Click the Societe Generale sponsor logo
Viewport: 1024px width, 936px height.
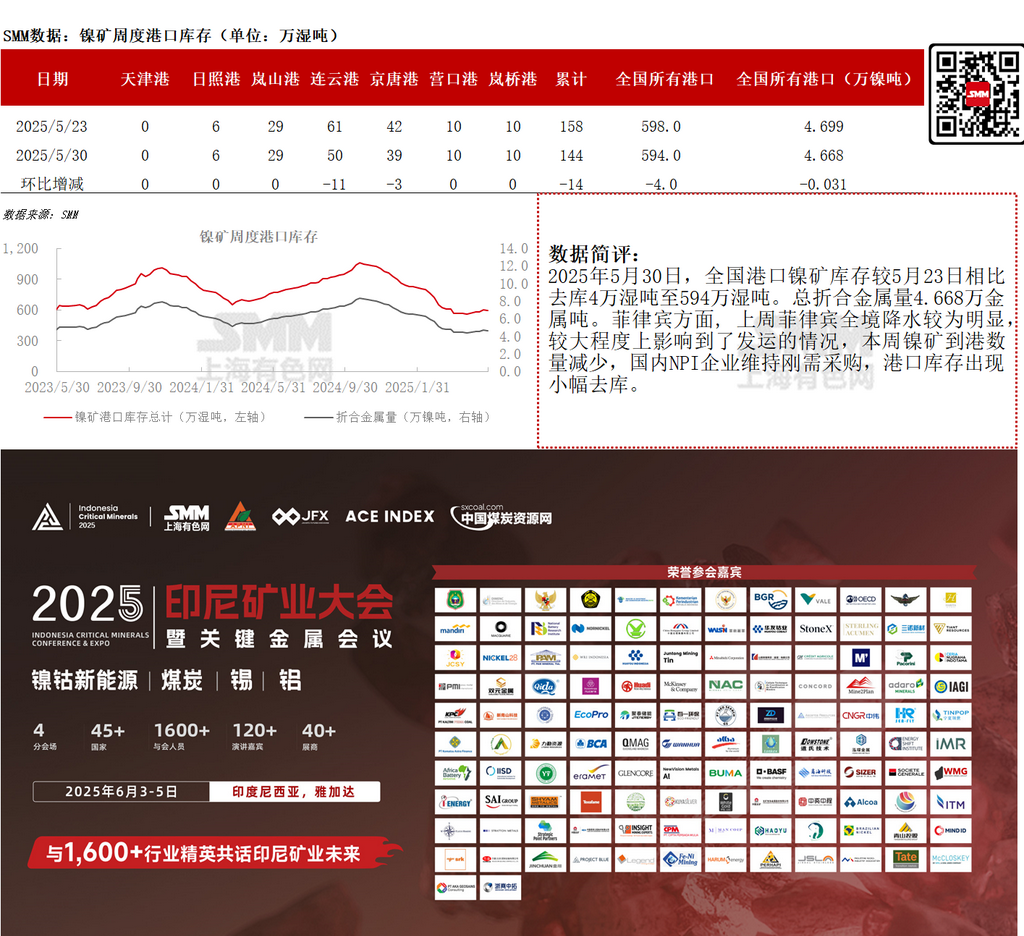coord(906,773)
